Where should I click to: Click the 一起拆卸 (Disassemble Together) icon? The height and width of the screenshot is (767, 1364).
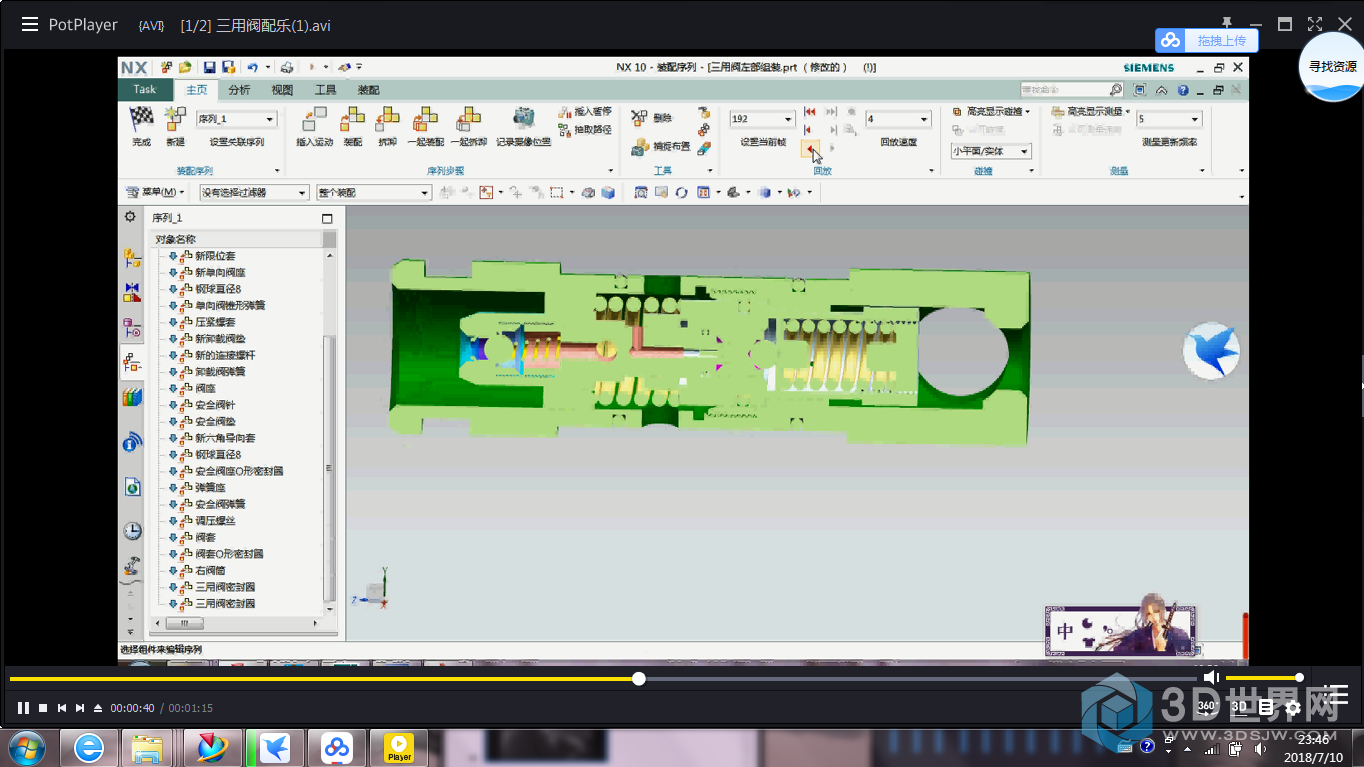(468, 119)
